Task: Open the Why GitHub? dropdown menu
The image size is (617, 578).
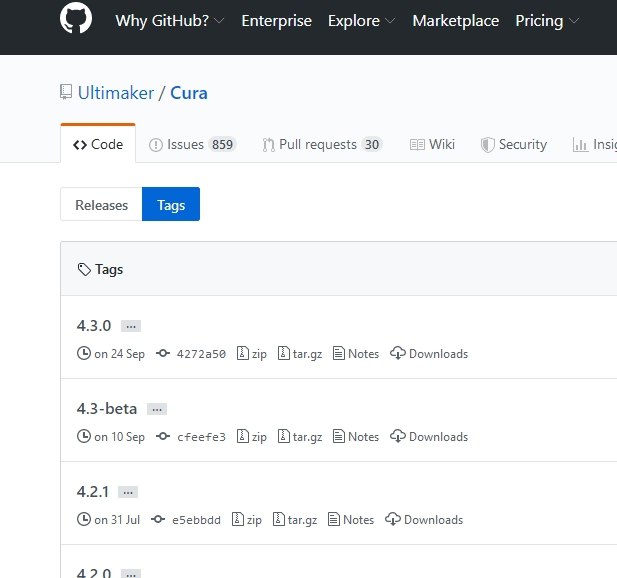Action: pos(170,21)
